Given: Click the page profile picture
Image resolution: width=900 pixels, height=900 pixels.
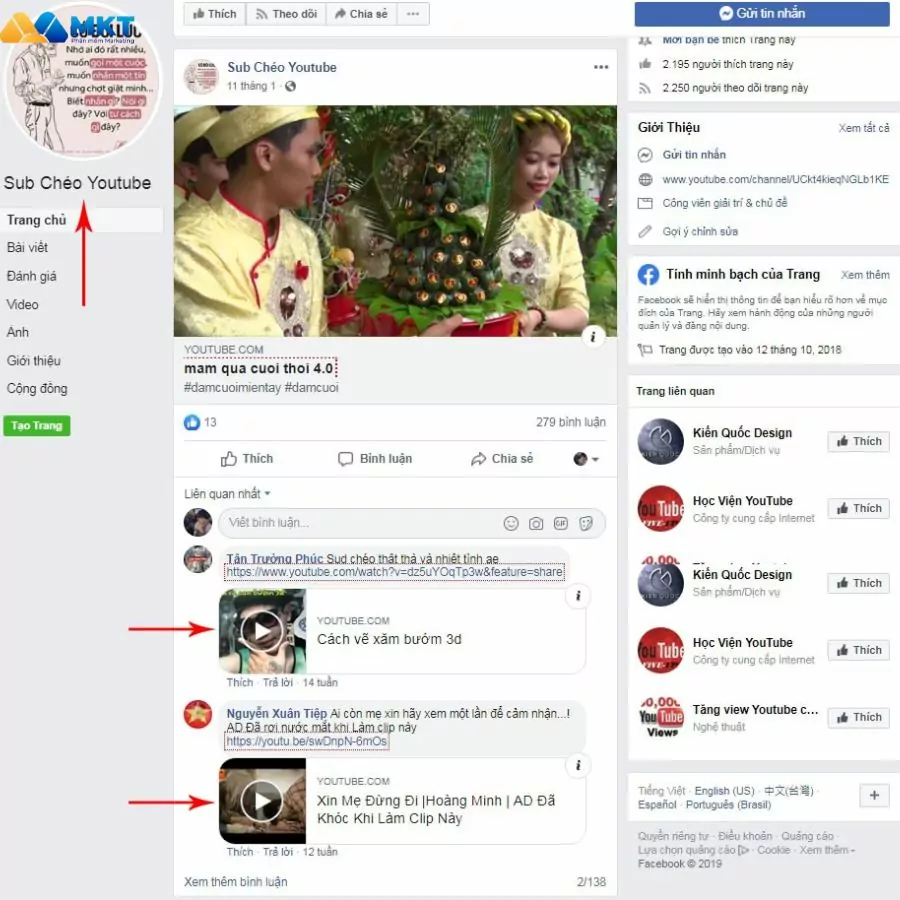Looking at the screenshot, I should 82,80.
